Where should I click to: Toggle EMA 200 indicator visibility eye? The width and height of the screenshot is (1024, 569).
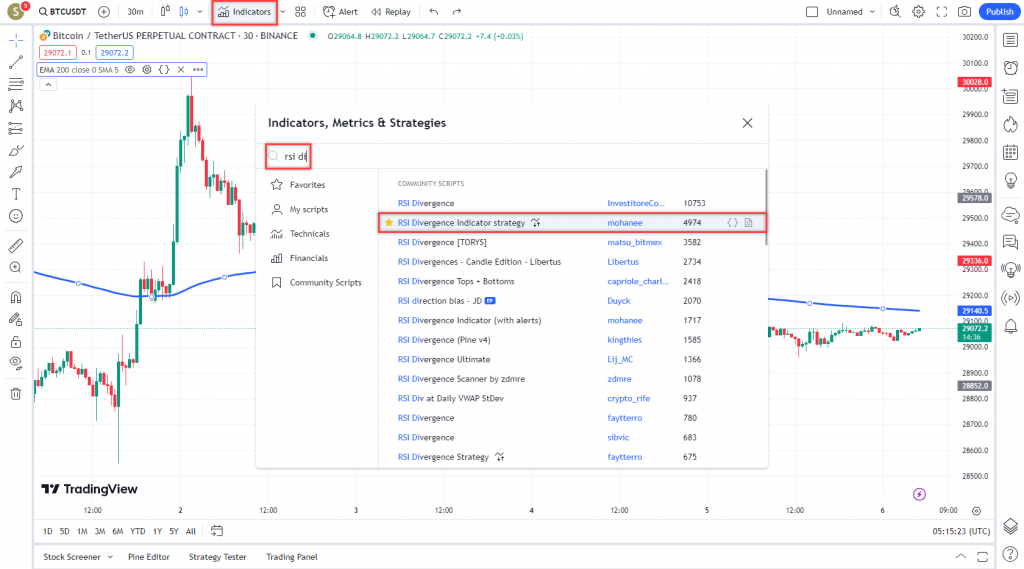click(130, 69)
